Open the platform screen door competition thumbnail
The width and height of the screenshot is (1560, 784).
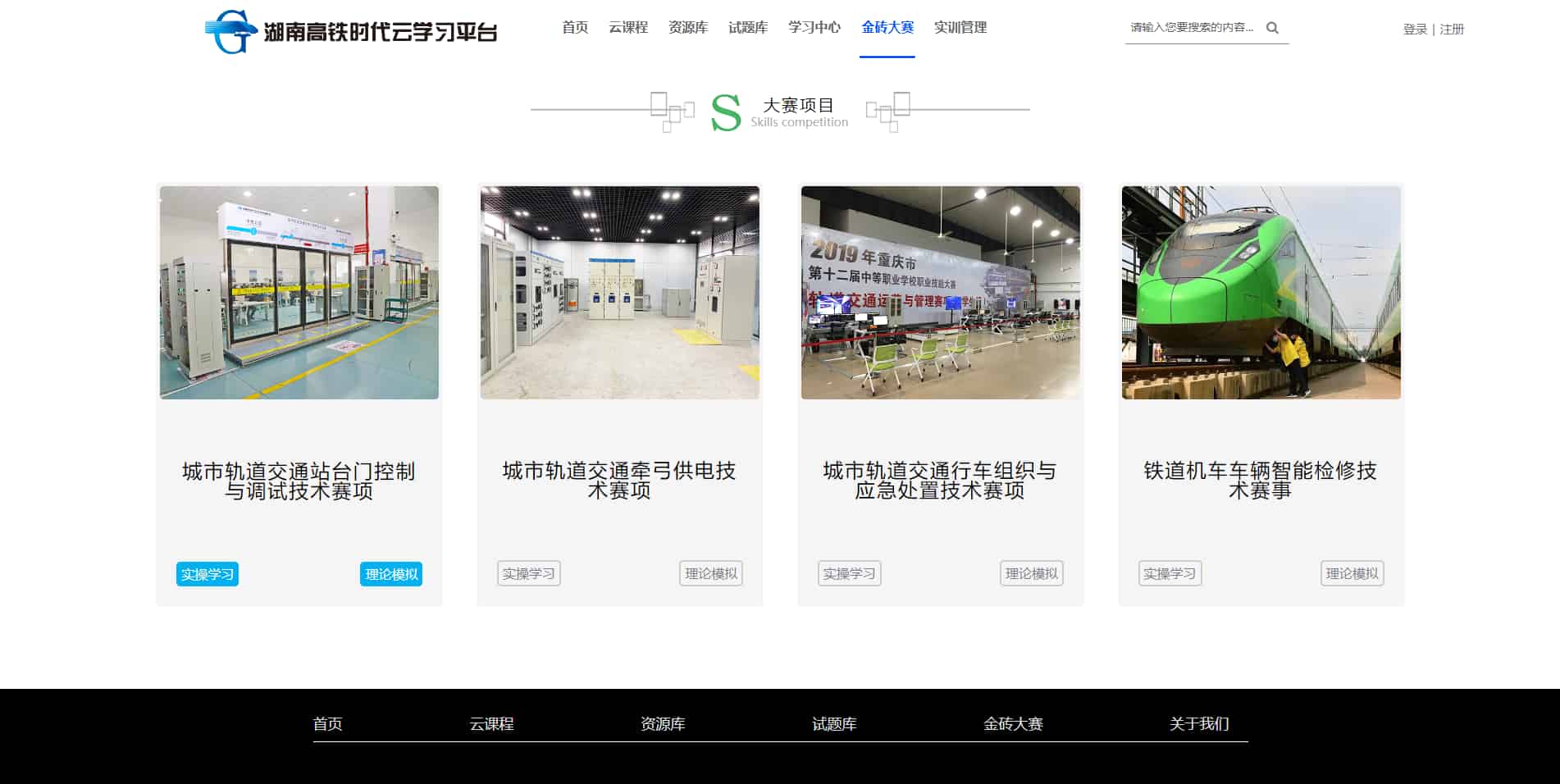point(299,293)
